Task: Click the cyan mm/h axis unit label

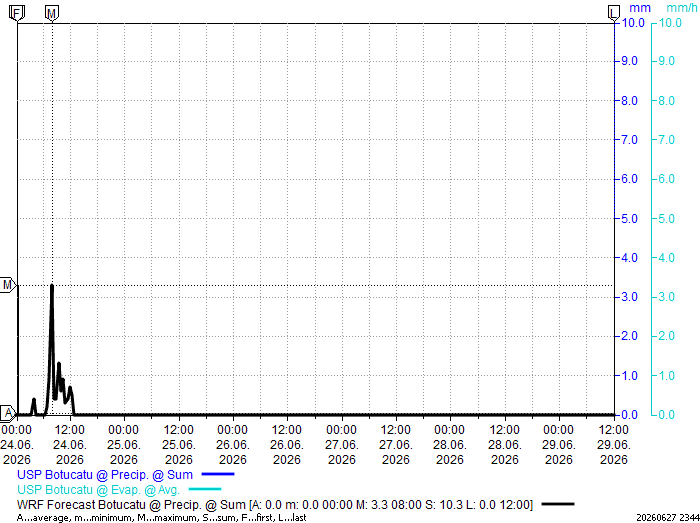Action: [x=682, y=8]
